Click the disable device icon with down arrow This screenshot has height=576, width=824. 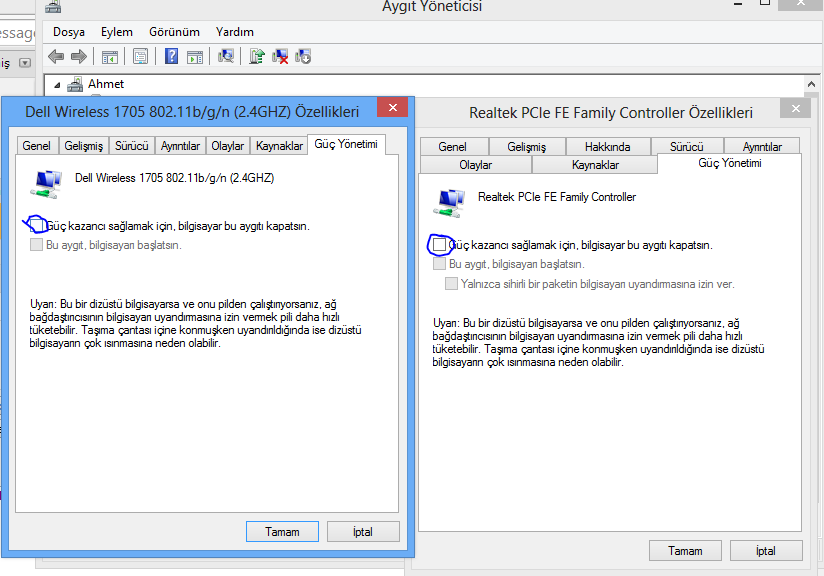click(303, 56)
